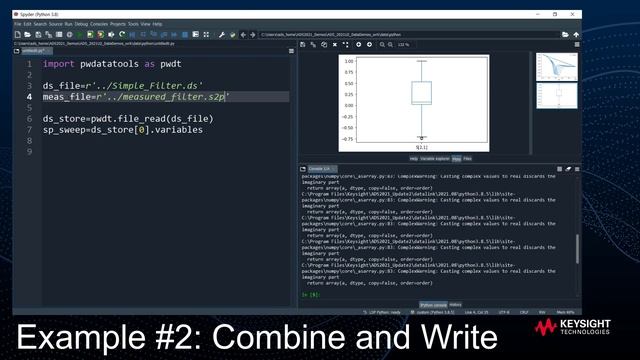Switch to the Variable explorer tab

tap(435, 159)
